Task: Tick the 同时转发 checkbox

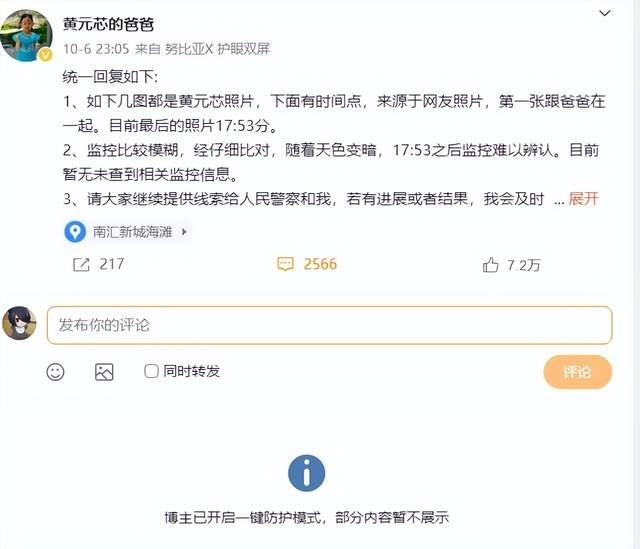Action: (151, 371)
